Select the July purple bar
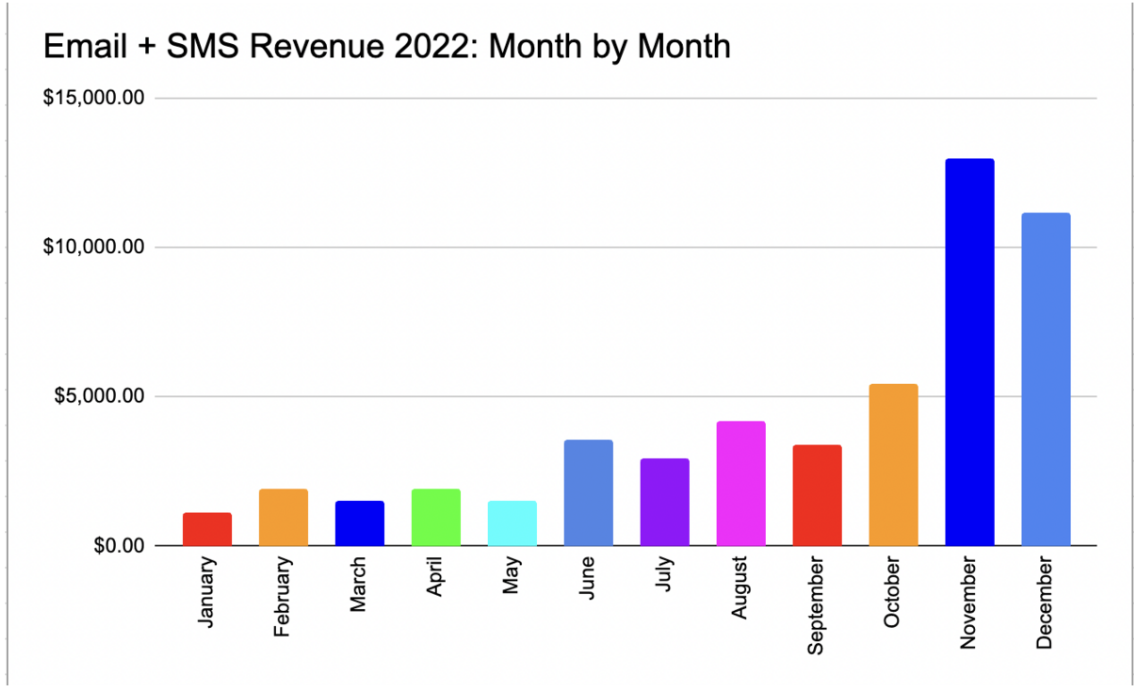Screen dimensions: 1134x692 point(663,500)
